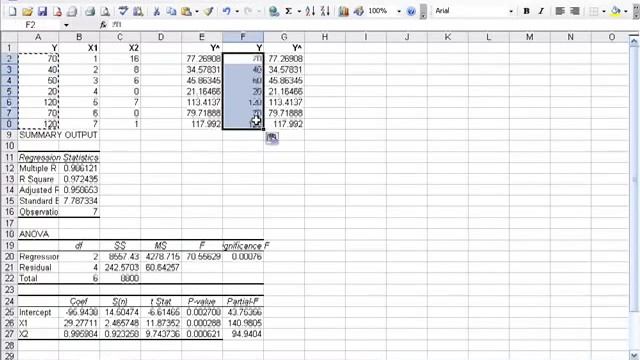Select the ANOVA label cell
Viewport: 640px width, 360px height.
click(x=38, y=234)
